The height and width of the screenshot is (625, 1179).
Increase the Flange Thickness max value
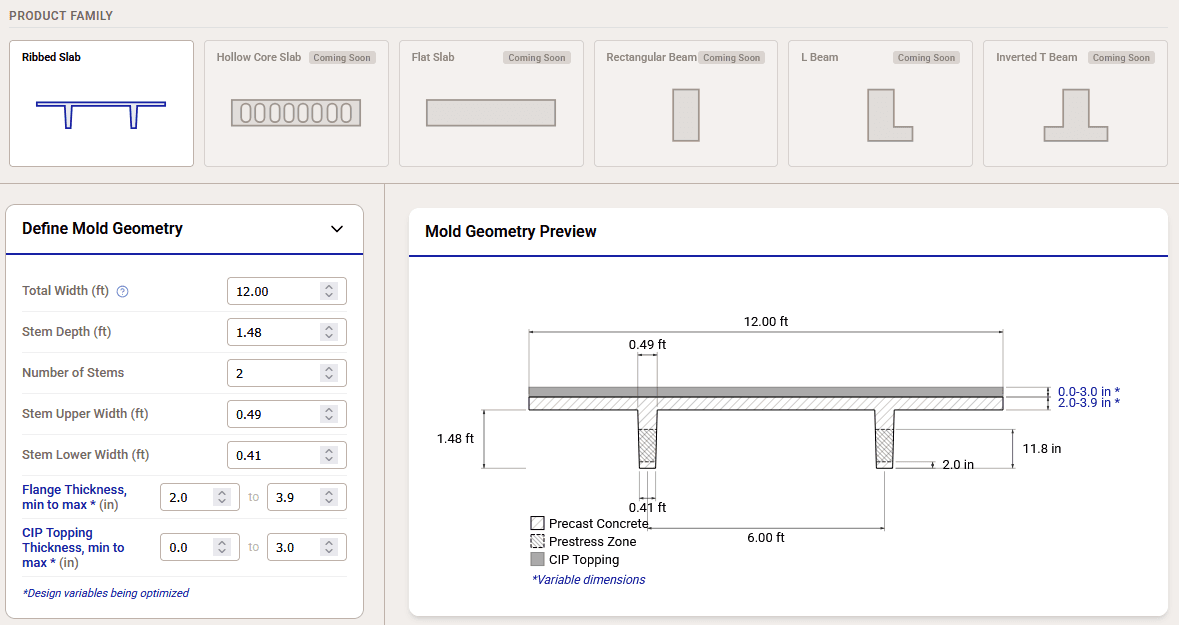click(329, 492)
